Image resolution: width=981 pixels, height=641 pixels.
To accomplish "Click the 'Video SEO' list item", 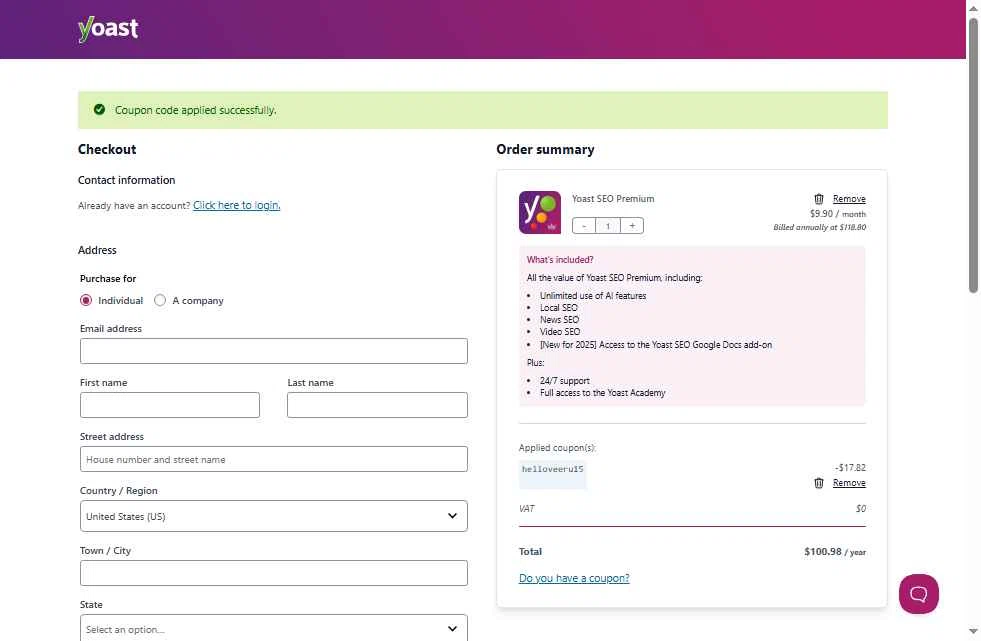I will tap(560, 332).
